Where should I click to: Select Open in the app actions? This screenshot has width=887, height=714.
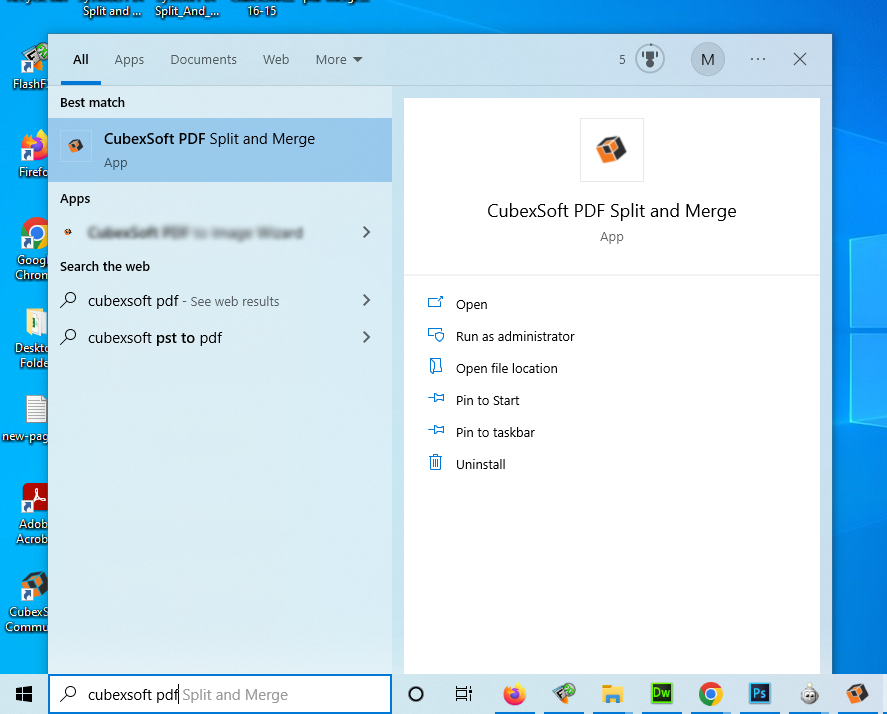pos(472,304)
